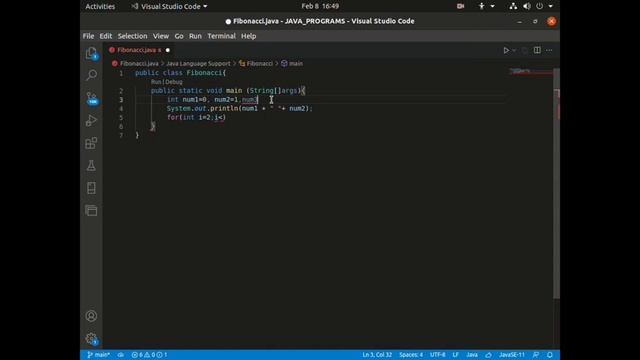Open the errors and warnings problems count
The image size is (640, 360).
(x=149, y=355)
